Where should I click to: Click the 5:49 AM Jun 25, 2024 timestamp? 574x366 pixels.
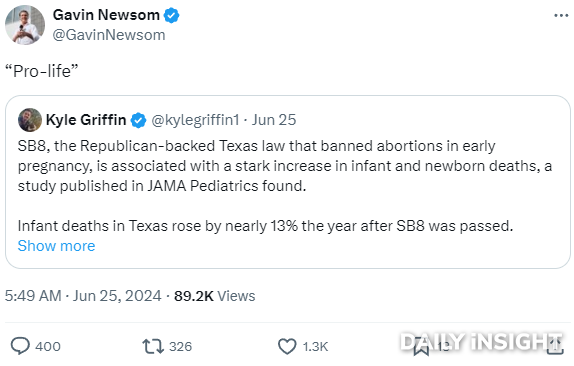coord(83,296)
